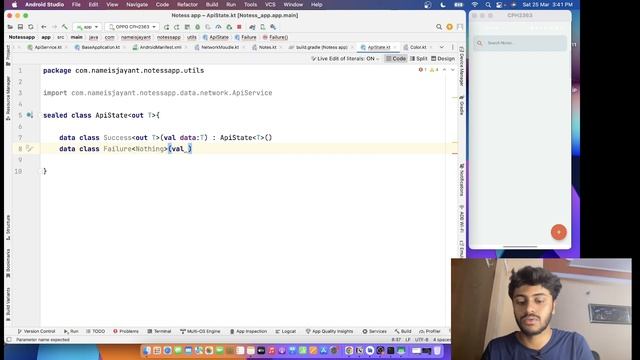Select the Design view mode

point(443,59)
